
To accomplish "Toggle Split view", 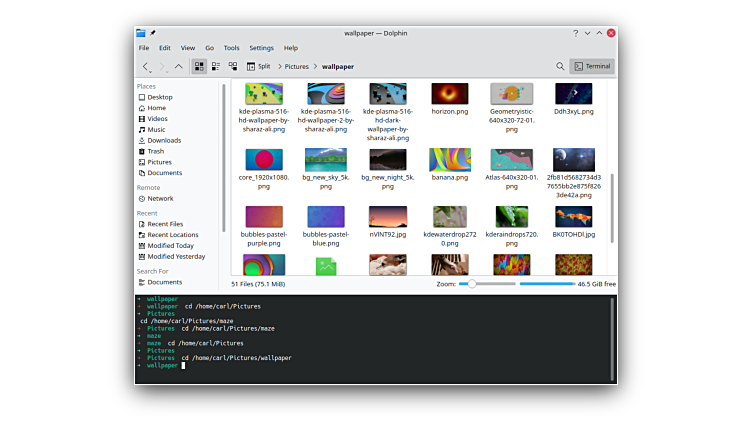I will [257, 66].
